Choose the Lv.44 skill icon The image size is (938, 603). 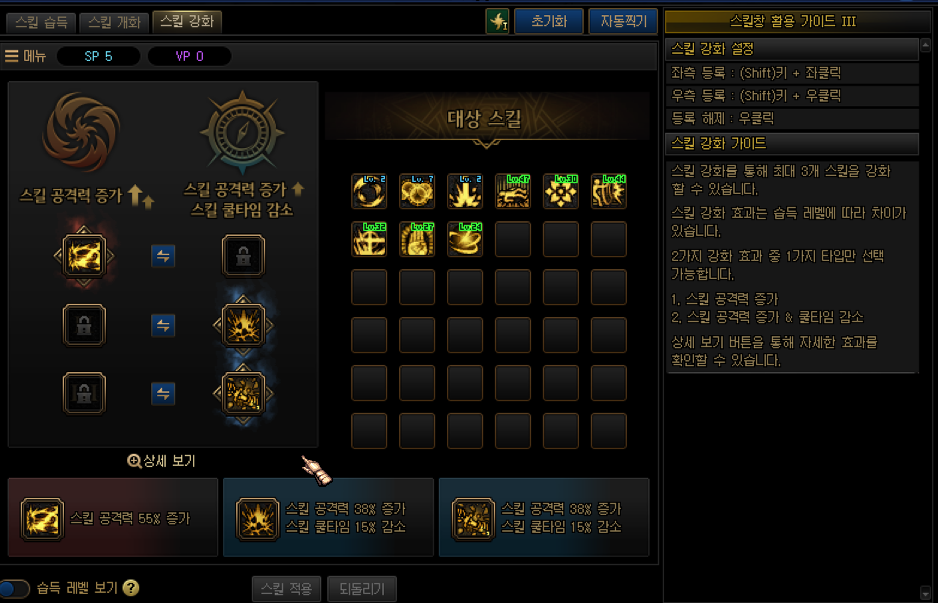(x=608, y=191)
